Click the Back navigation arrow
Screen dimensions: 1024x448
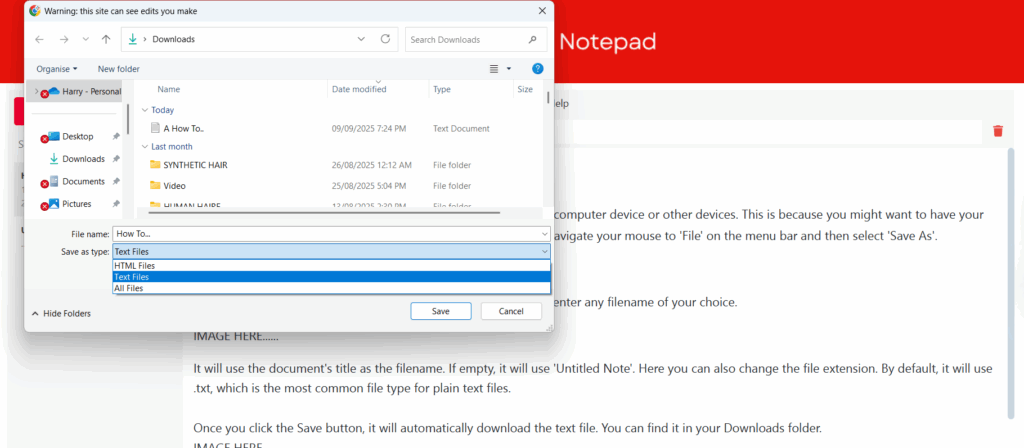tap(39, 40)
